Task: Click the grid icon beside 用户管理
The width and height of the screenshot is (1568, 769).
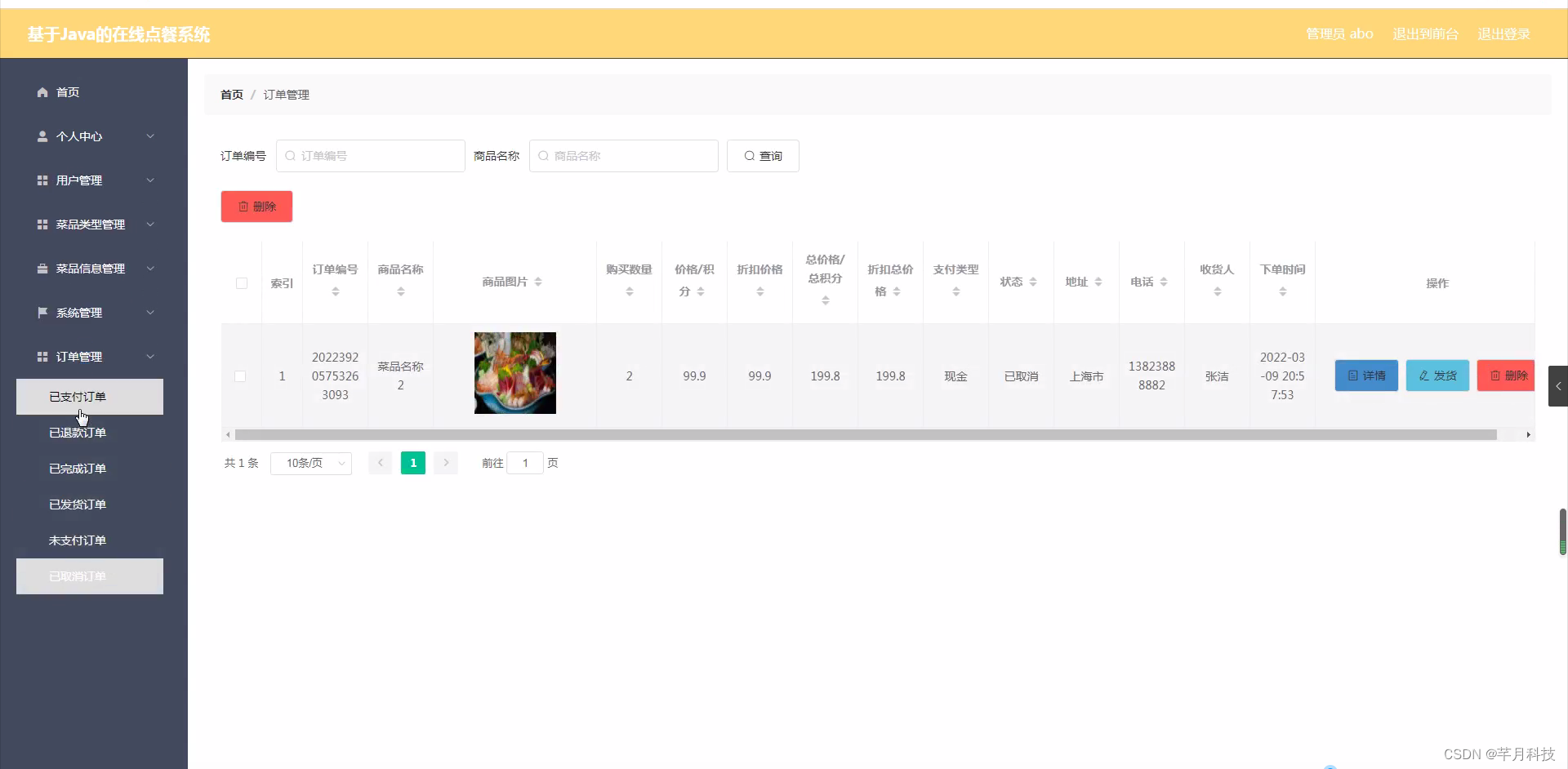Action: click(x=42, y=180)
